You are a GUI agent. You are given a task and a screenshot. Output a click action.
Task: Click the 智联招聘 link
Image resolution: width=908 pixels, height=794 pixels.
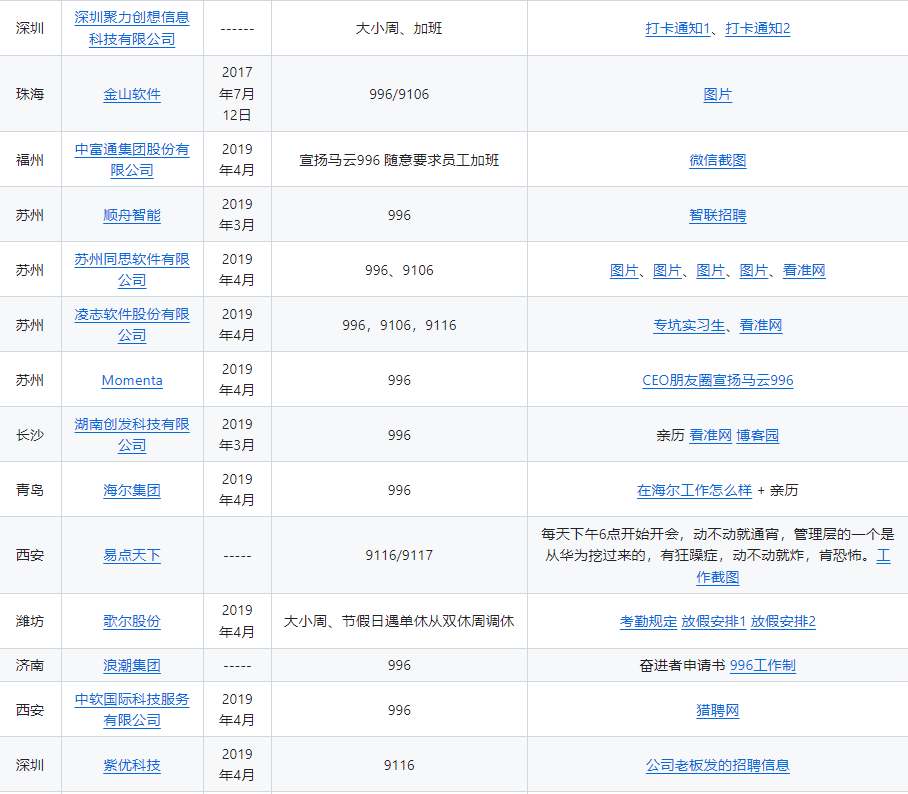(717, 215)
